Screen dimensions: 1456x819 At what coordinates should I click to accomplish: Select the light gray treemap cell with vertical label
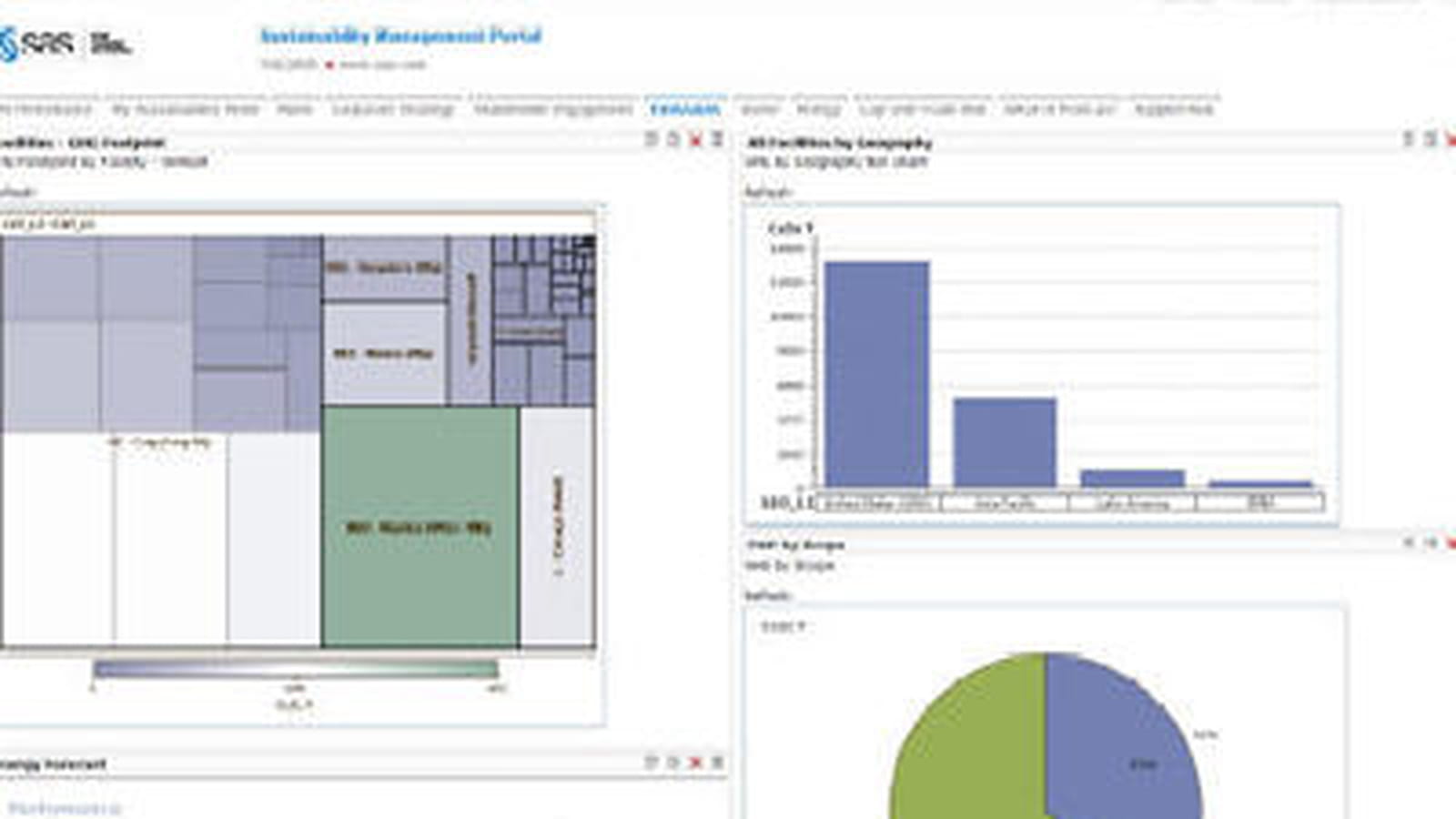[557, 527]
